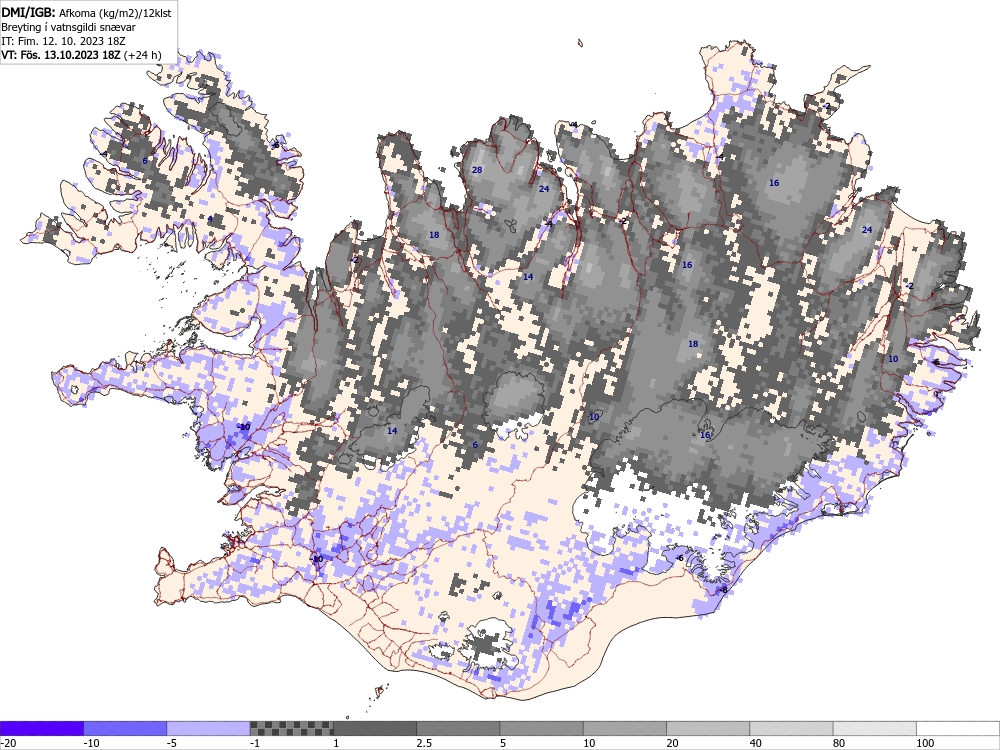The width and height of the screenshot is (1000, 750).
Task: Click the '-8' value on the southeast coast
Action: pos(723,590)
